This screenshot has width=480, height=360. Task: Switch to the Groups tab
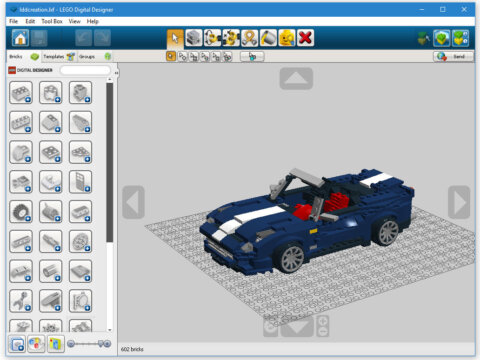coord(95,57)
